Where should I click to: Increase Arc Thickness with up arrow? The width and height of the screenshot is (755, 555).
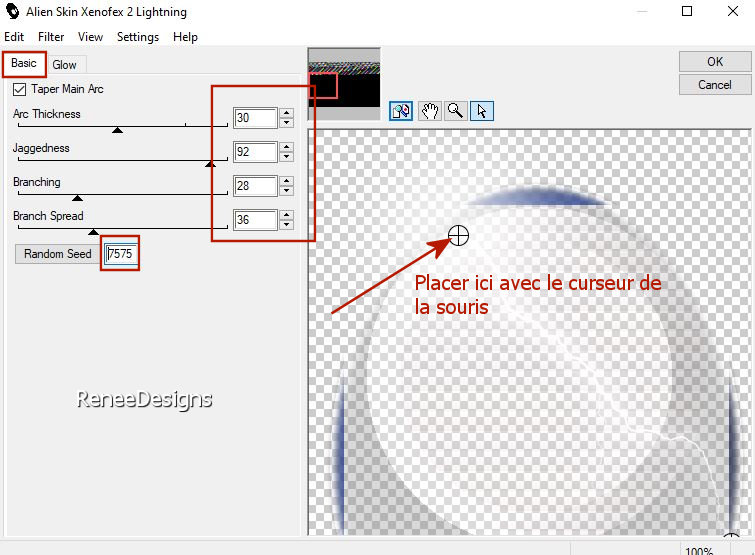[286, 113]
